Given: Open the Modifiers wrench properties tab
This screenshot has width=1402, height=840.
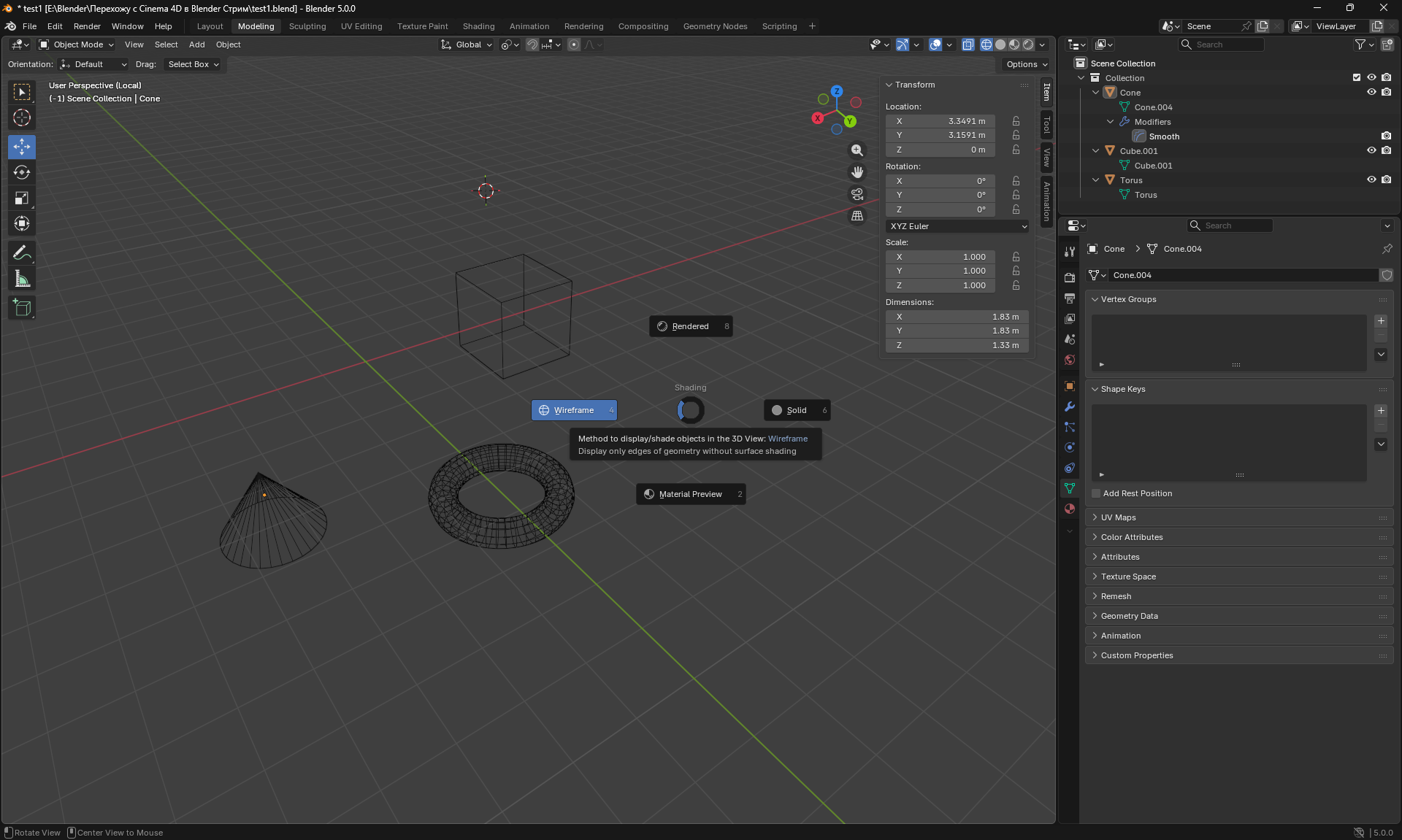Looking at the screenshot, I should pos(1070,406).
